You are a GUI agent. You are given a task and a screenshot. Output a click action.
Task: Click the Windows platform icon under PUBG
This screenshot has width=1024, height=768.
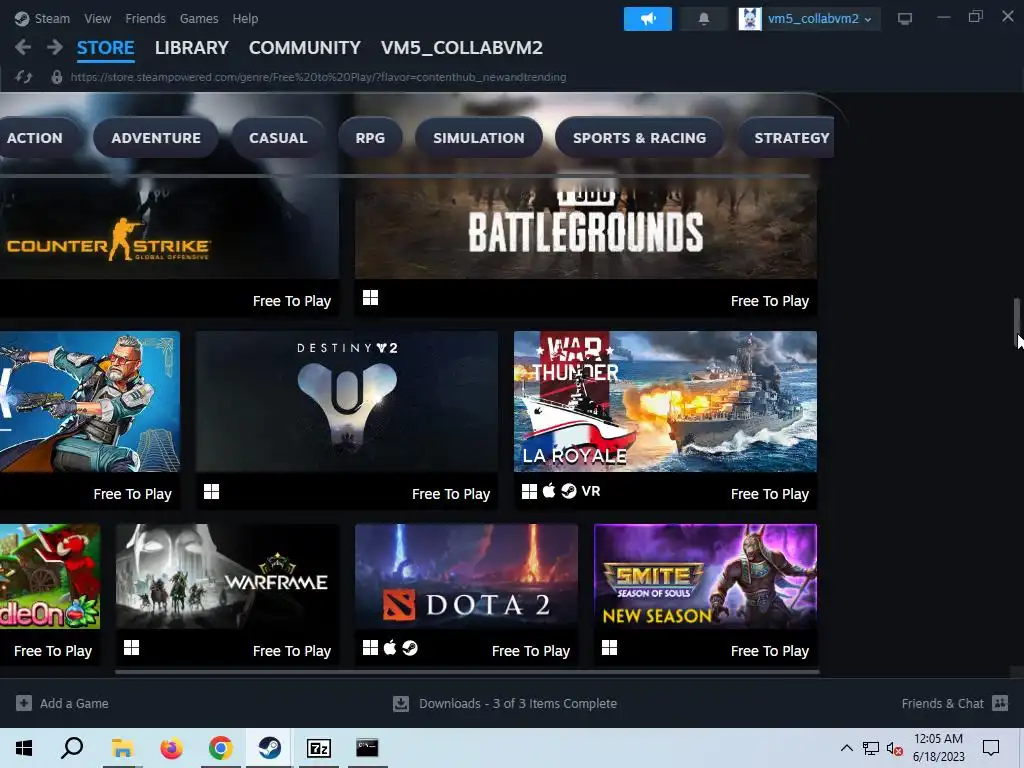(370, 298)
